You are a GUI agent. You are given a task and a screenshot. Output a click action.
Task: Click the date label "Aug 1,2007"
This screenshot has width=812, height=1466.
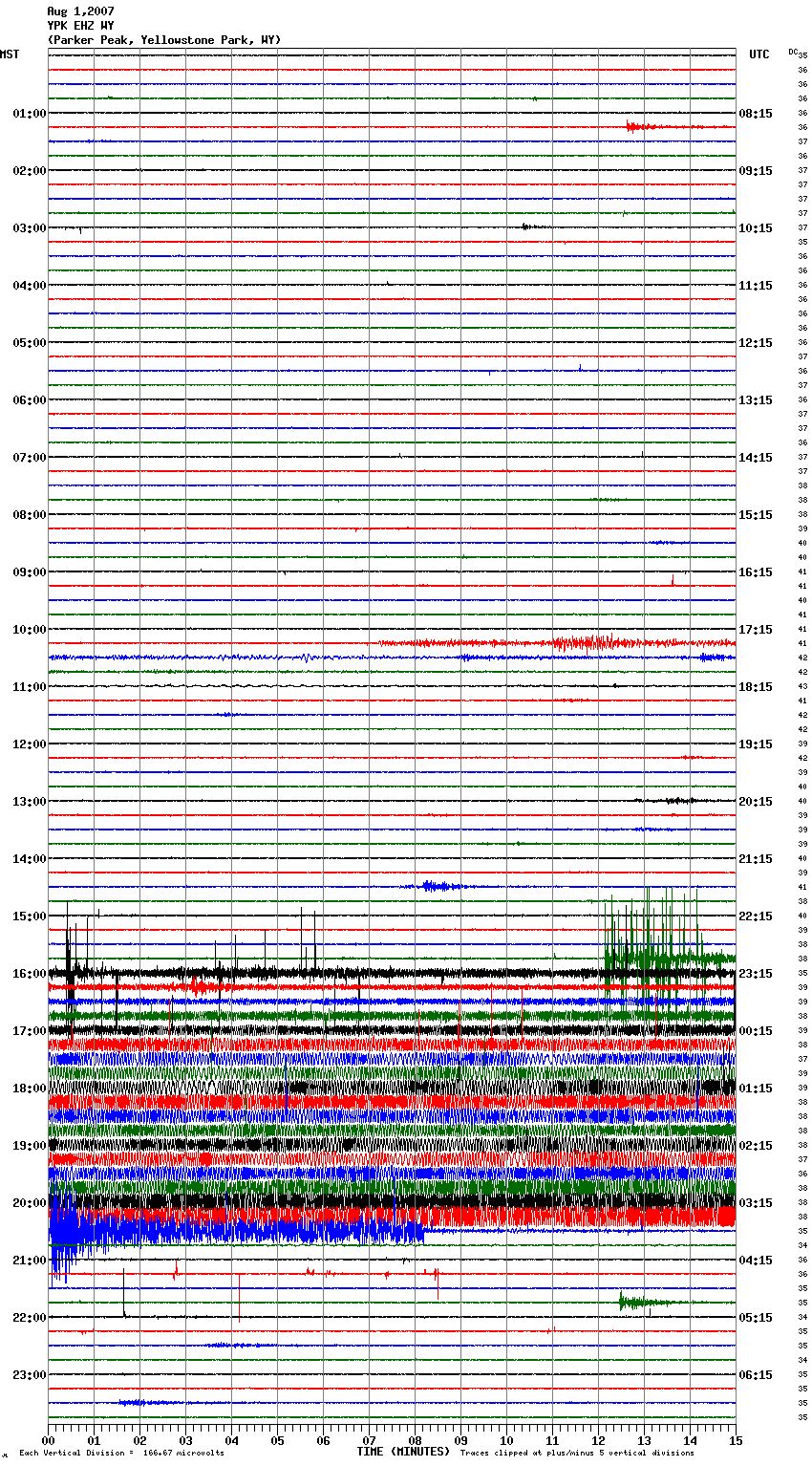click(80, 11)
